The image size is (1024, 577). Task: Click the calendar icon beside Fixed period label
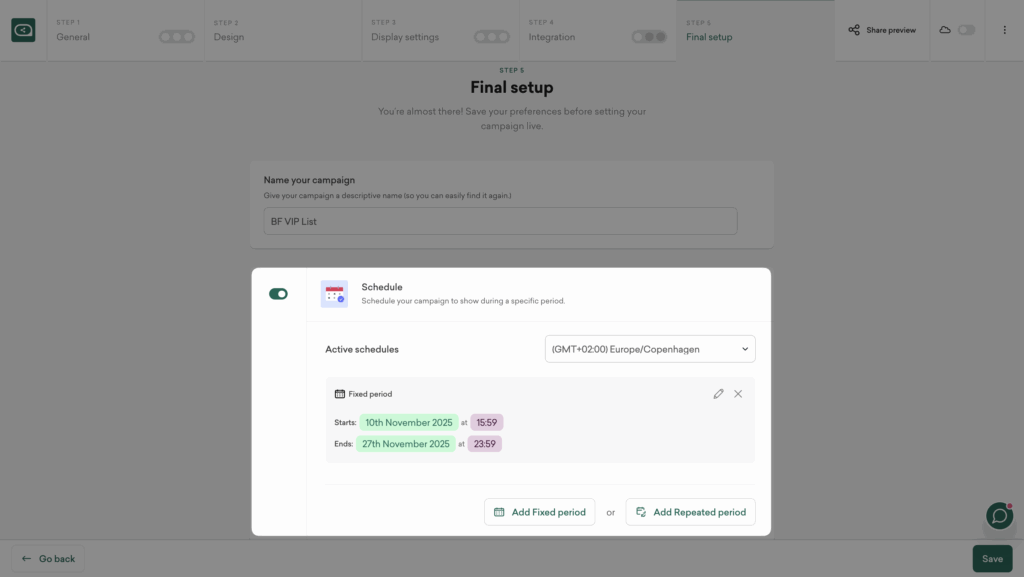point(340,394)
